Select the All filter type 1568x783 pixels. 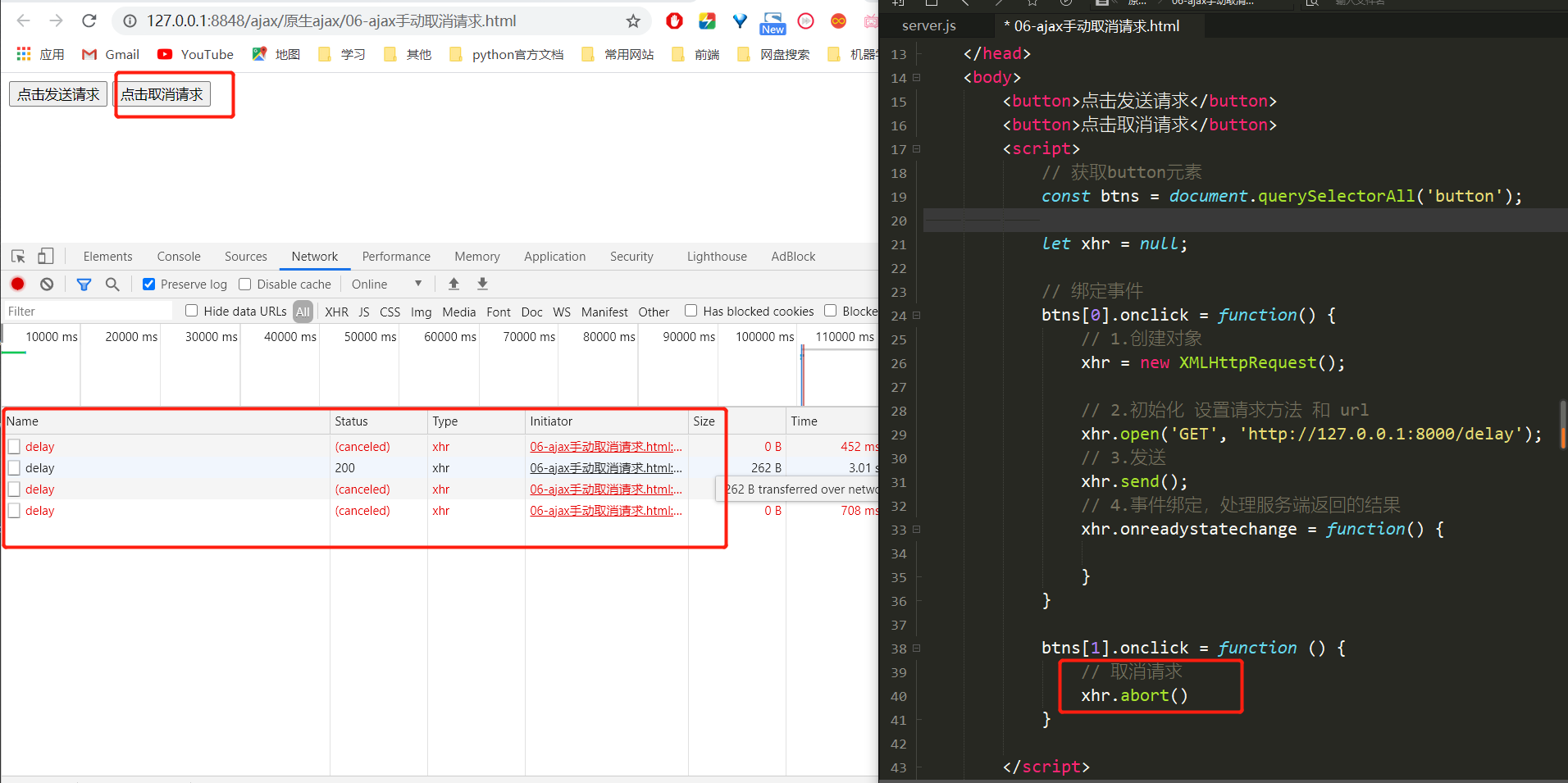pos(303,312)
